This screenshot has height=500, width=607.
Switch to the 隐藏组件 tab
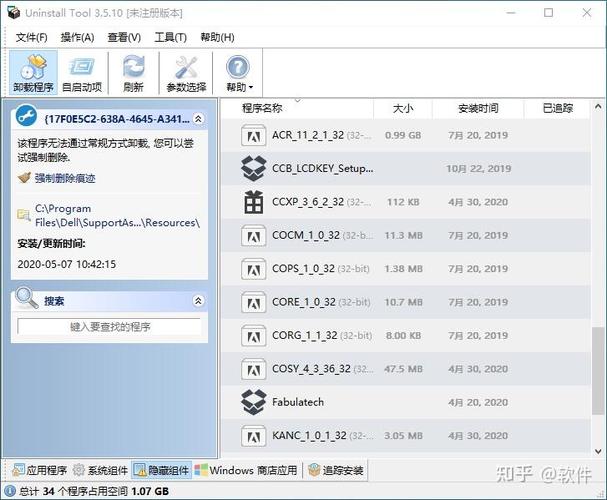click(161, 470)
